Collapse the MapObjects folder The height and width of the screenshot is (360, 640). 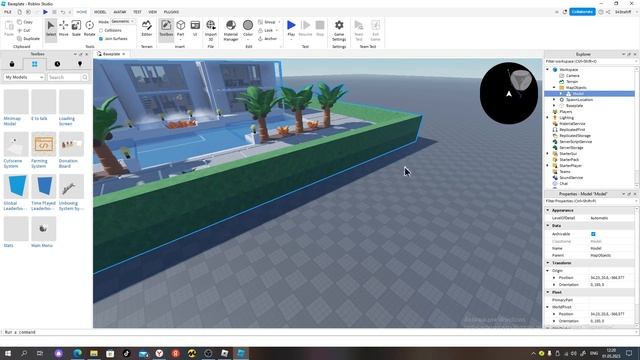(554, 87)
